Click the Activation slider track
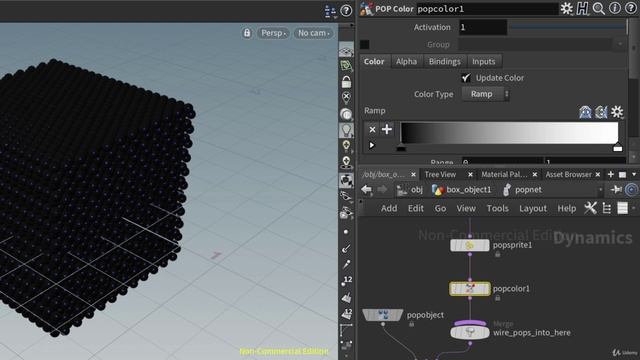640x360 pixels. coord(568,27)
